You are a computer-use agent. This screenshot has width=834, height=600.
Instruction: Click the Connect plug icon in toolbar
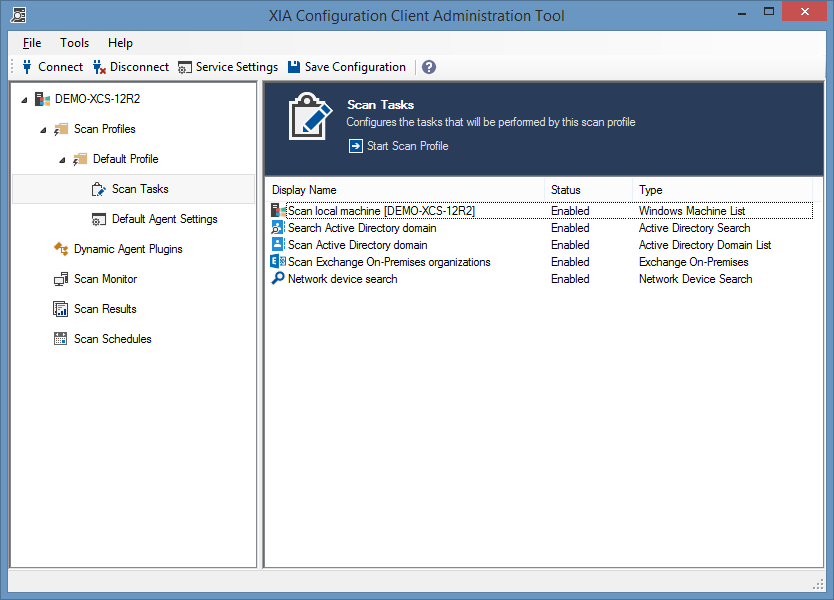click(27, 67)
